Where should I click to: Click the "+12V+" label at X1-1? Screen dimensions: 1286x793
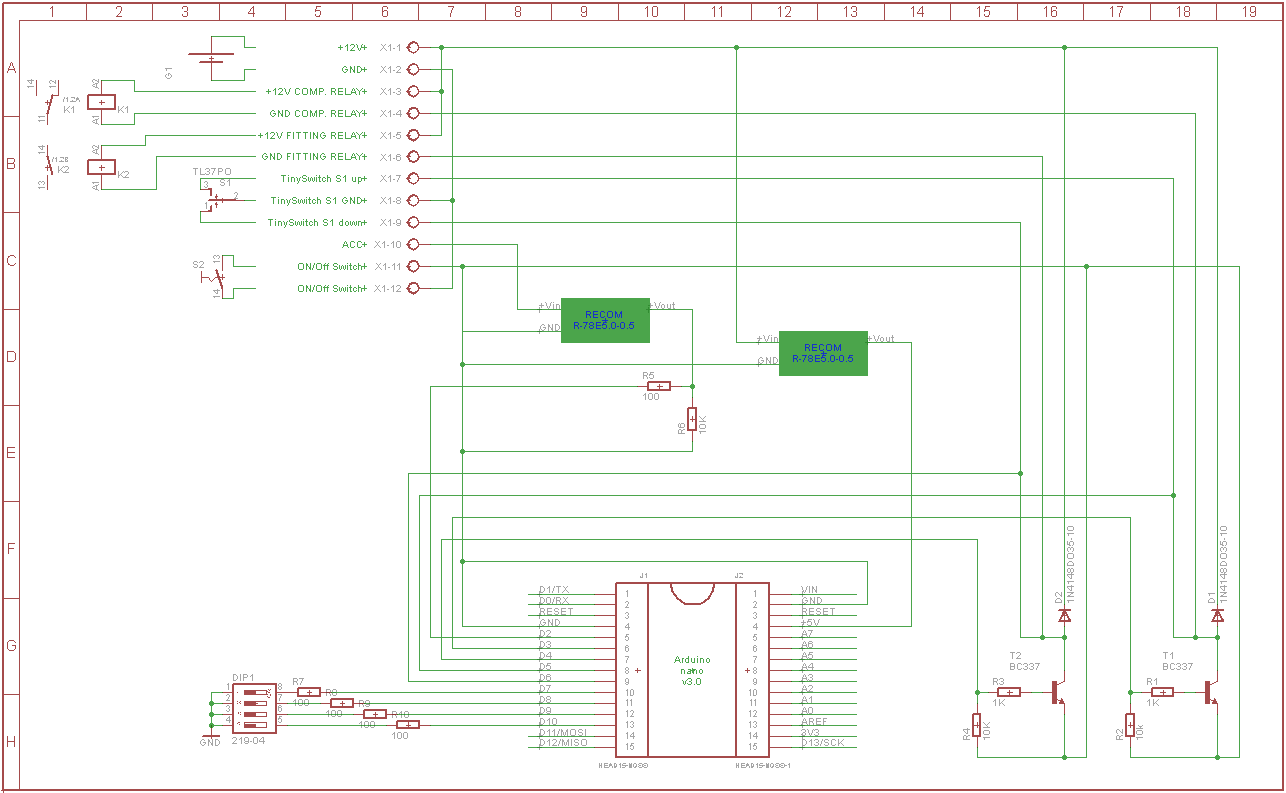pos(352,47)
